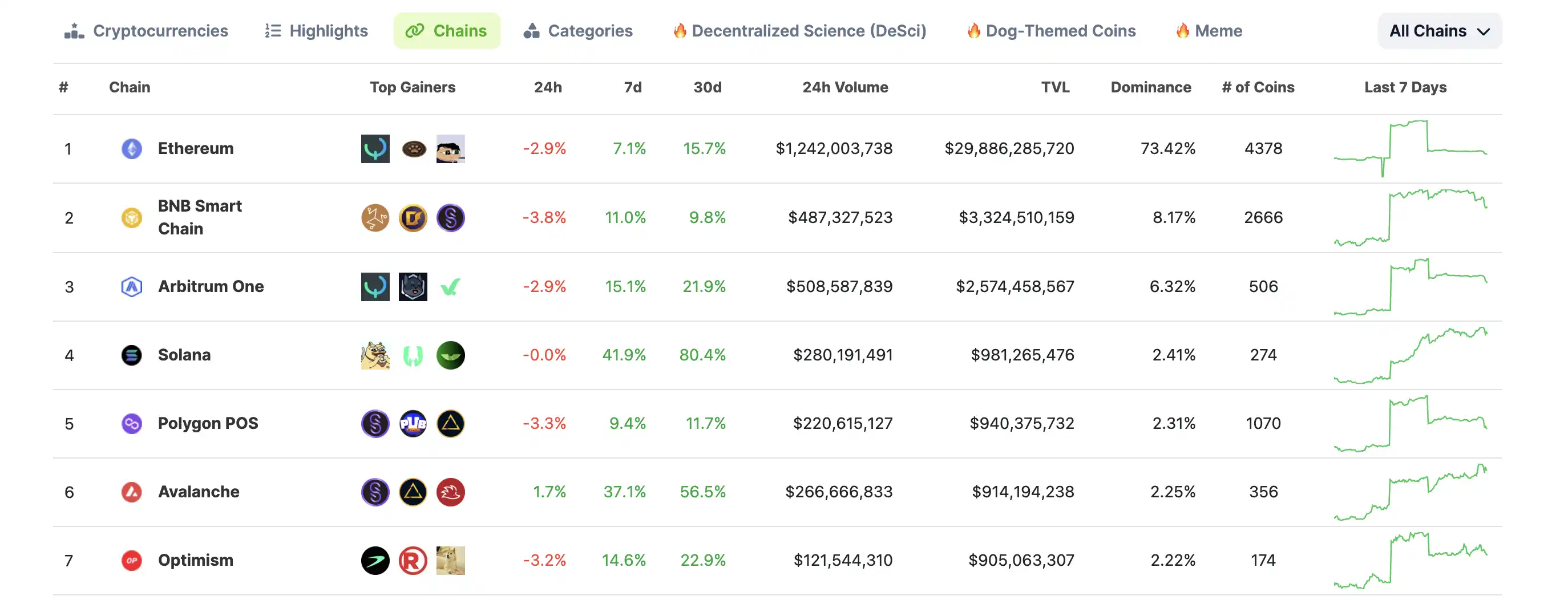The width and height of the screenshot is (1568, 600).
Task: Click the Solana chain logo icon
Action: click(x=131, y=355)
